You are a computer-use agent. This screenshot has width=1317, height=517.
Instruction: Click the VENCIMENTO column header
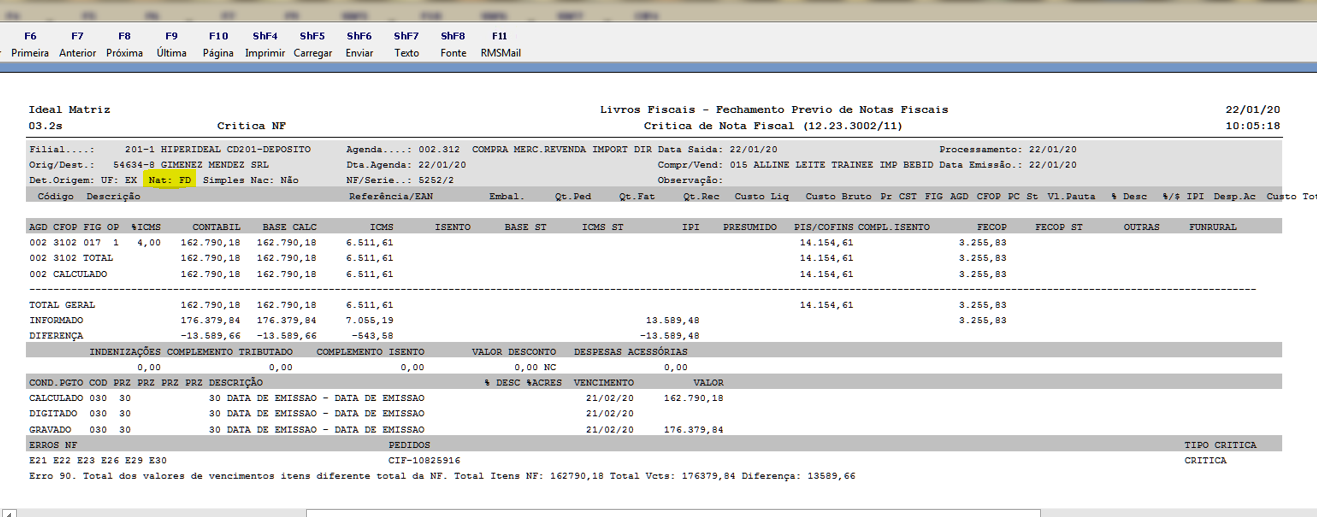coord(604,383)
